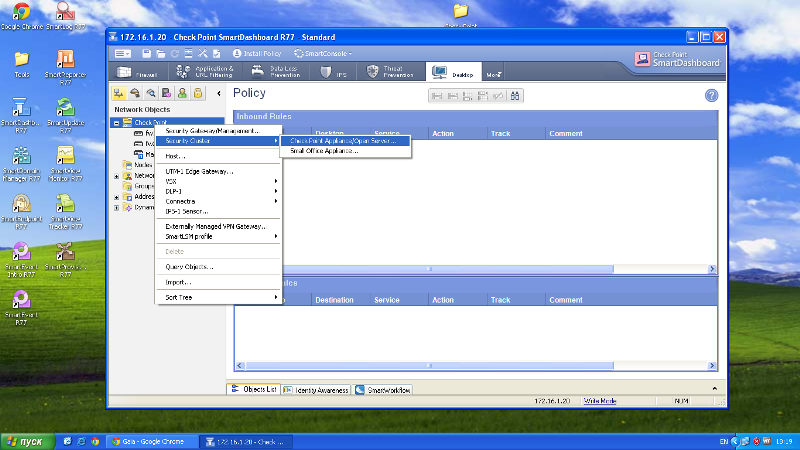The height and width of the screenshot is (450, 800).
Task: Open the Connectra submenu
Action: 218,202
